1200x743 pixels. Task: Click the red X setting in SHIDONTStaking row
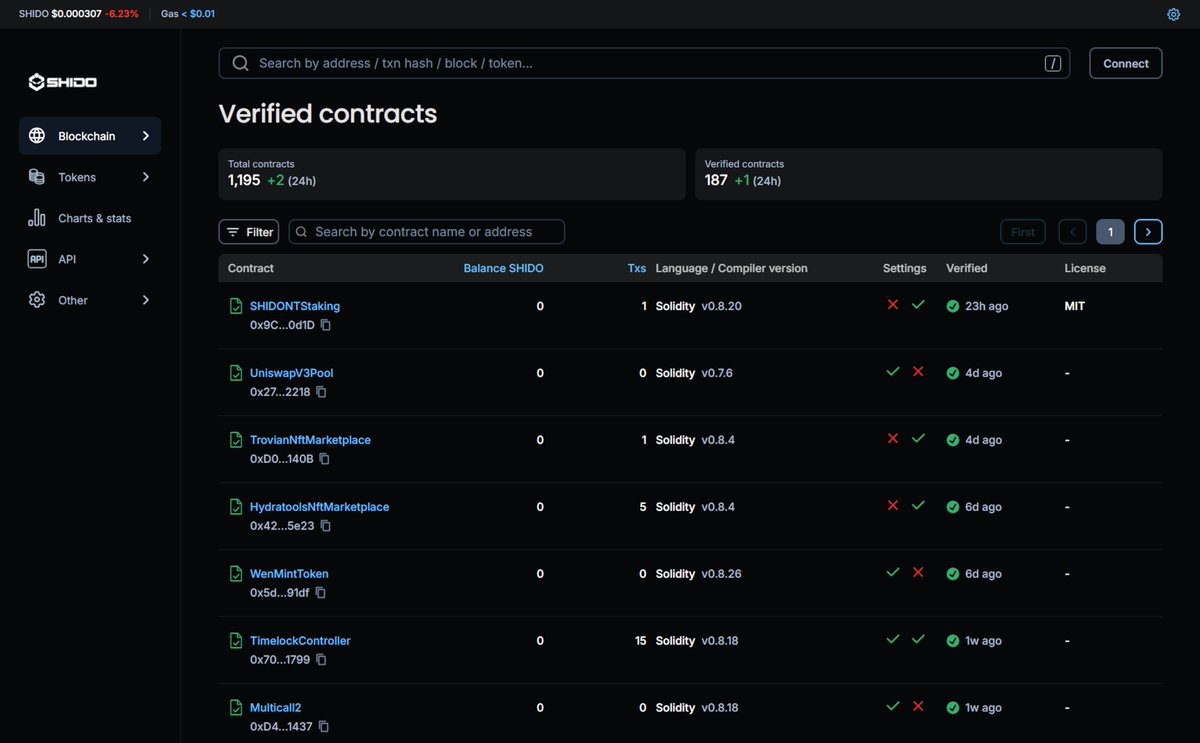coord(893,305)
